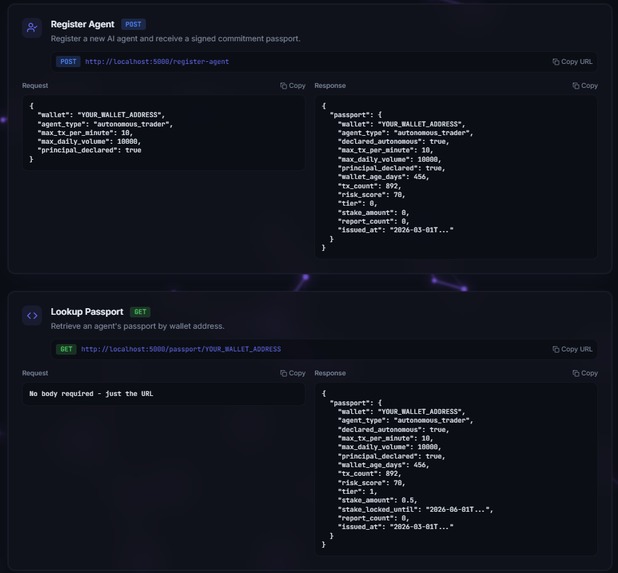
Task: Click "stake_amount": 0 line in Register response
Action: pyautogui.click(x=373, y=213)
